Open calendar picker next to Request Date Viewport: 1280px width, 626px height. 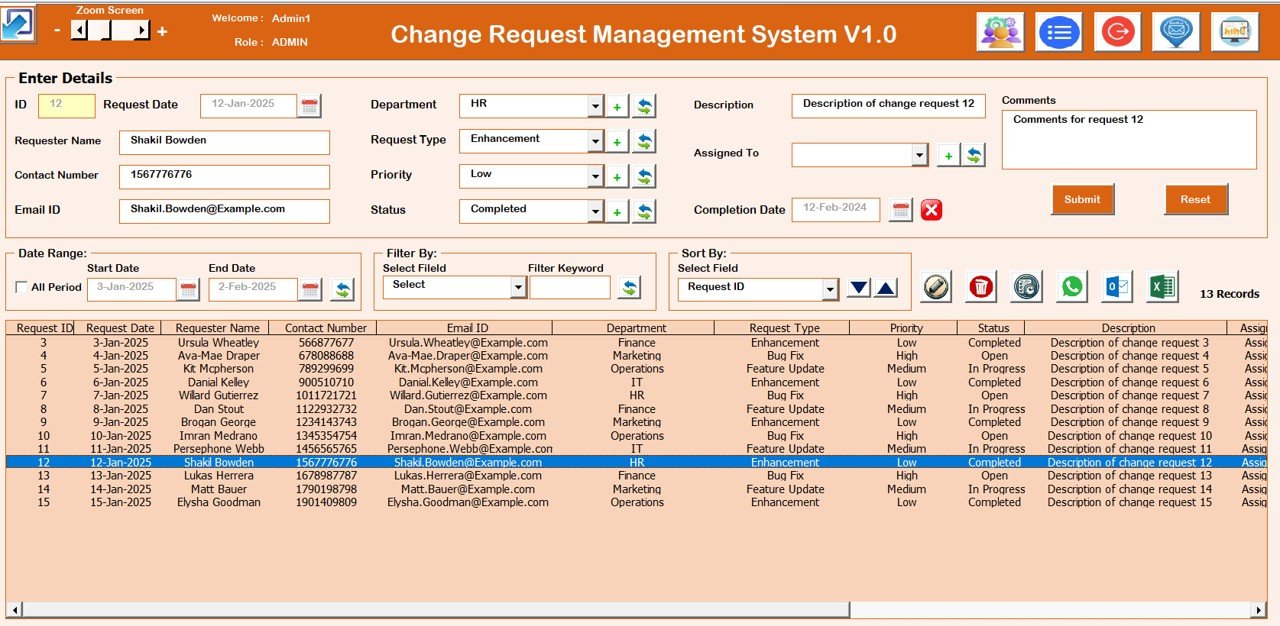310,106
